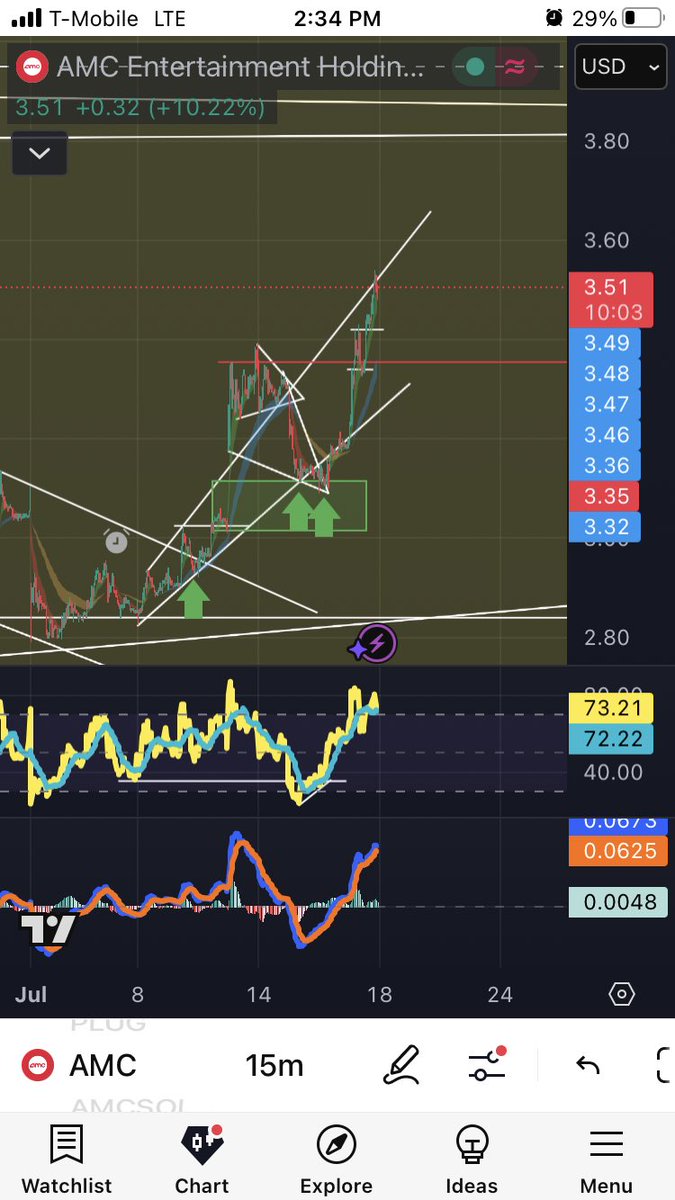Tap the green market status dot
Viewport: 675px width, 1200px height.
tap(475, 67)
